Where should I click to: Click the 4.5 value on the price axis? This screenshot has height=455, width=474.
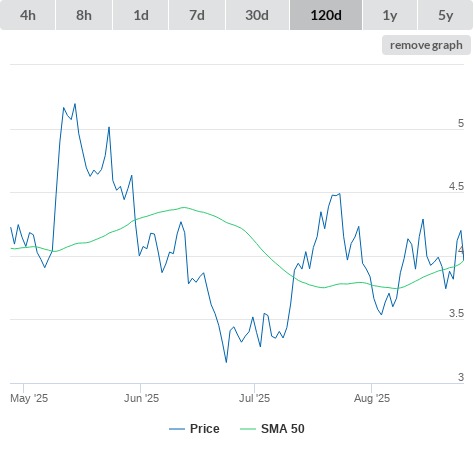[x=456, y=186]
